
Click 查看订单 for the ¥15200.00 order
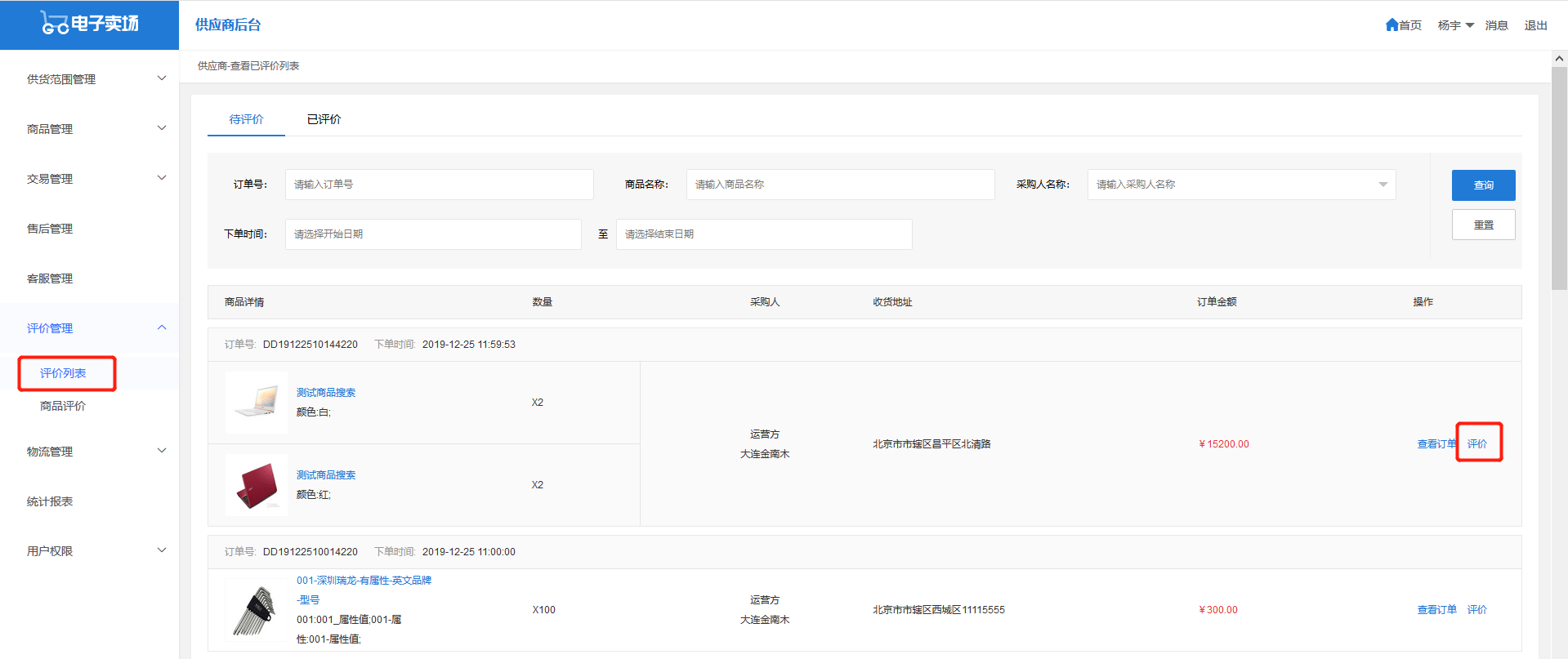1436,444
